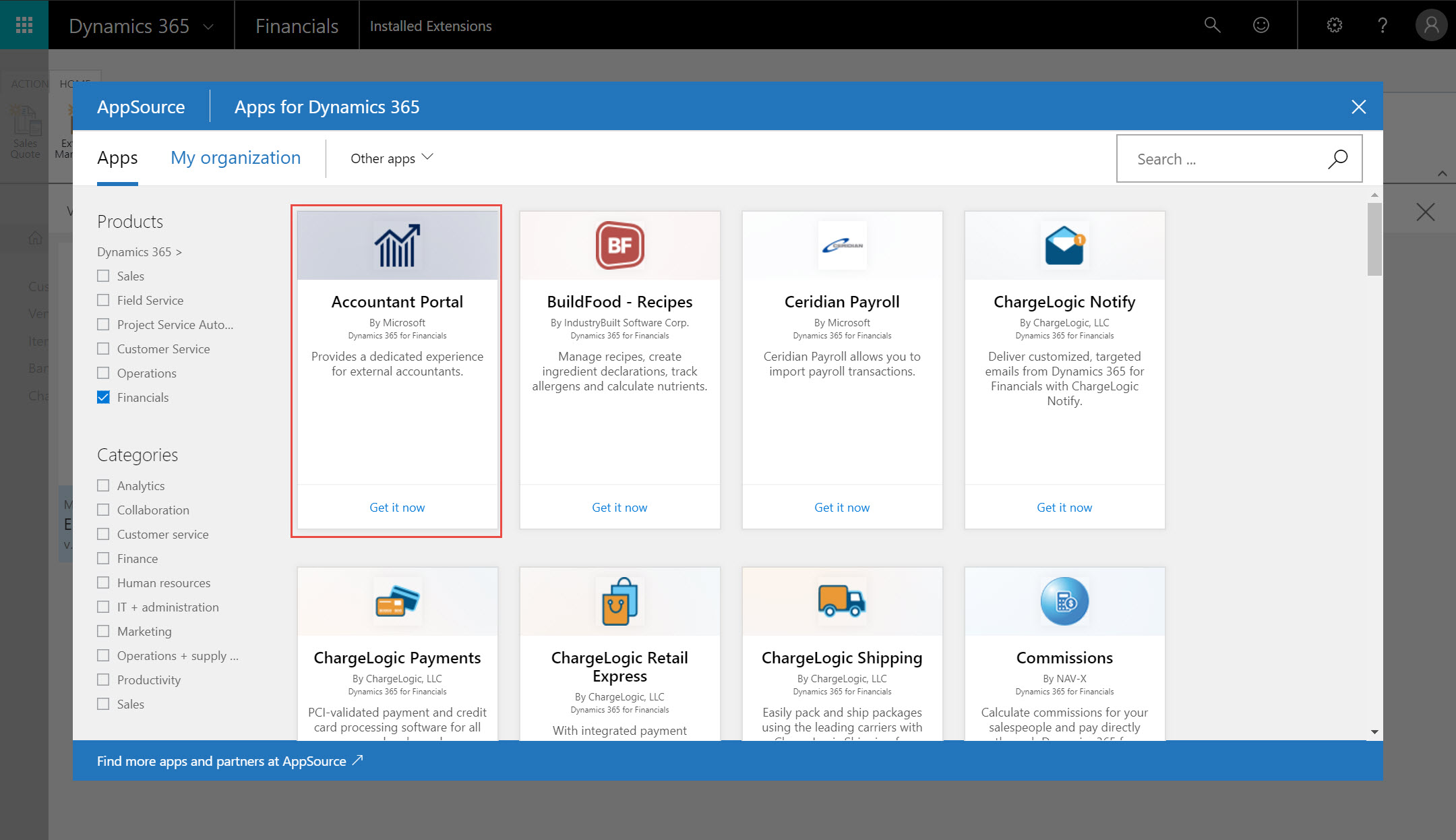The height and width of the screenshot is (840, 1456).
Task: Uncheck the Financials product checkbox
Action: coord(103,397)
